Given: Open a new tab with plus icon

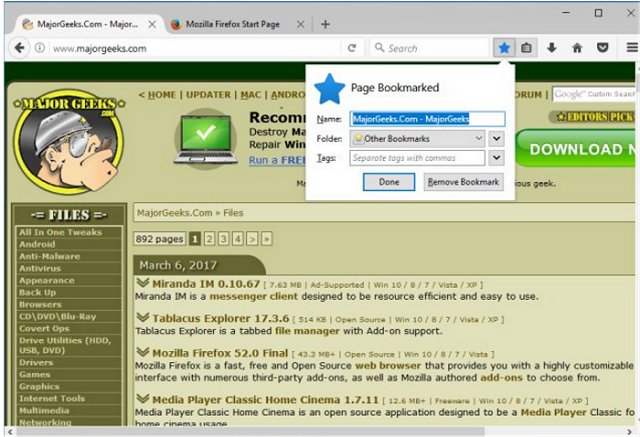Looking at the screenshot, I should click(x=325, y=24).
